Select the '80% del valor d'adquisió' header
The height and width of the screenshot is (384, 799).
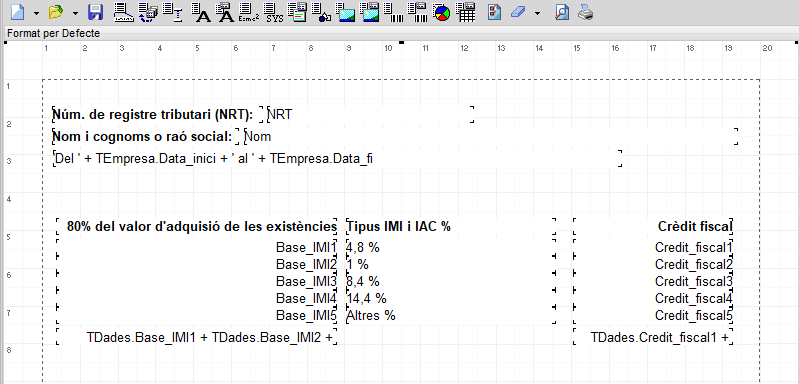197,226
